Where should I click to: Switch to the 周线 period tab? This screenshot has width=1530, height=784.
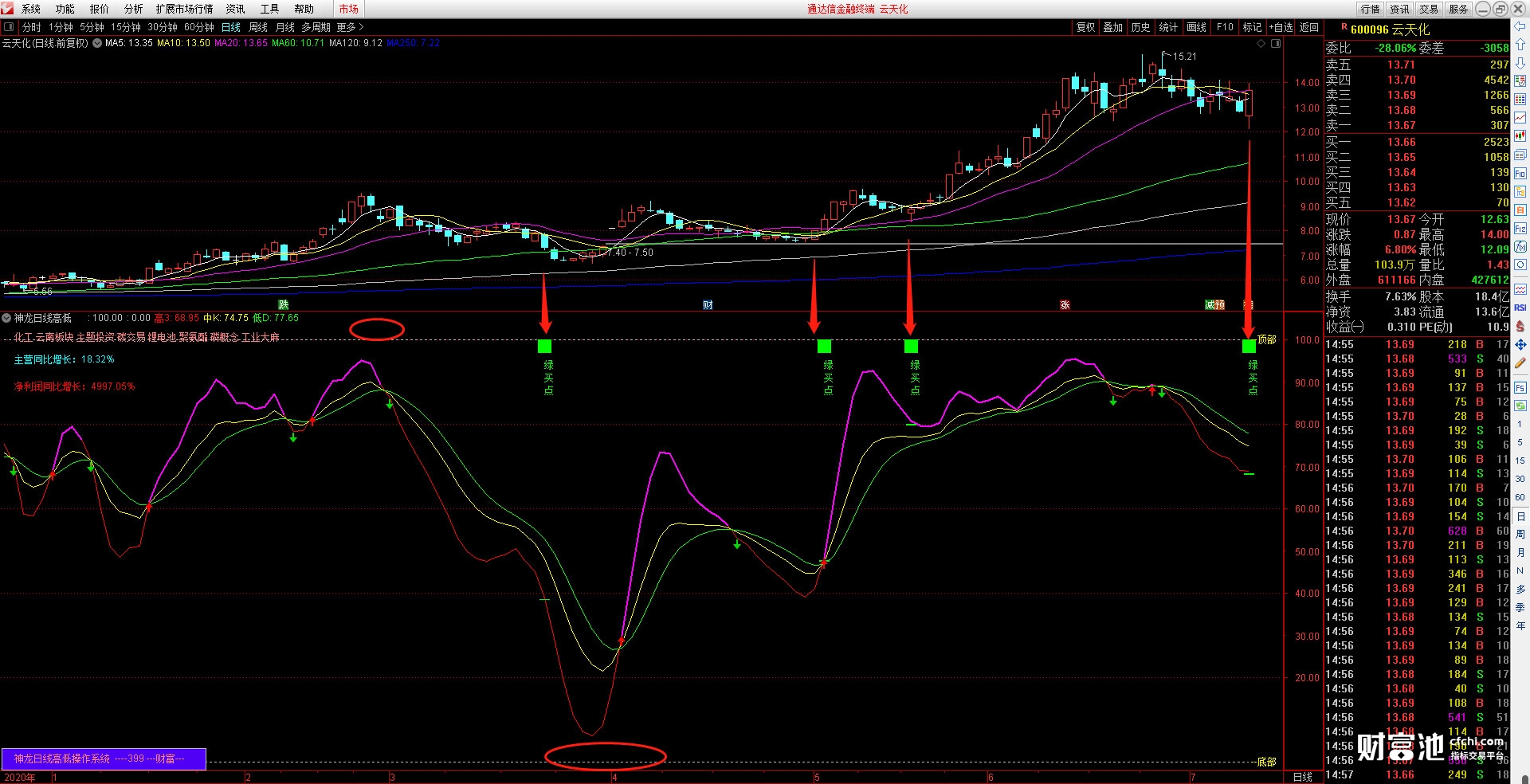tap(258, 27)
